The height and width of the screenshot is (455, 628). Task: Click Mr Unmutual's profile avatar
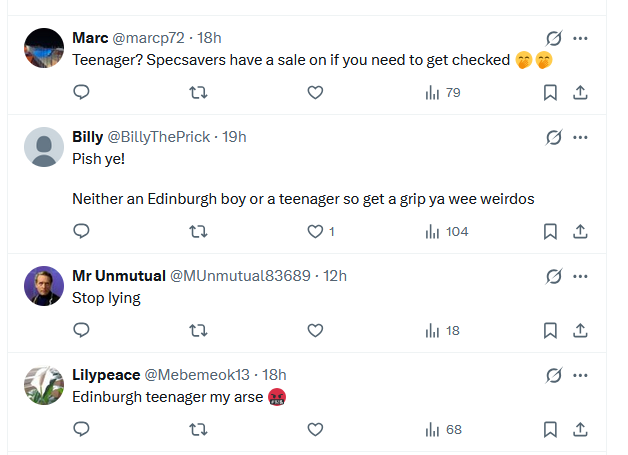[44, 286]
